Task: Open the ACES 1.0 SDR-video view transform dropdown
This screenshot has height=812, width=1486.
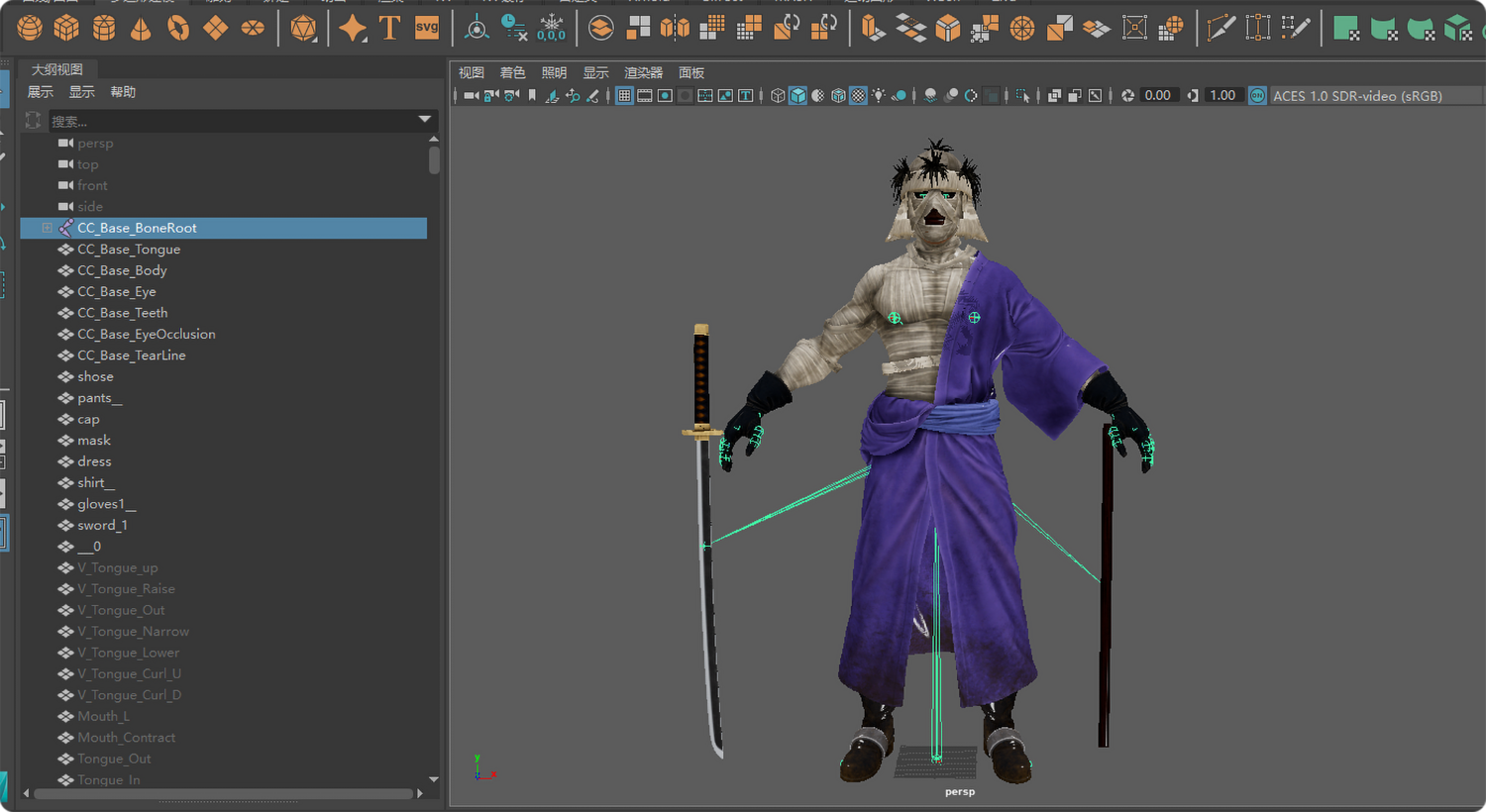Action: (x=1375, y=96)
